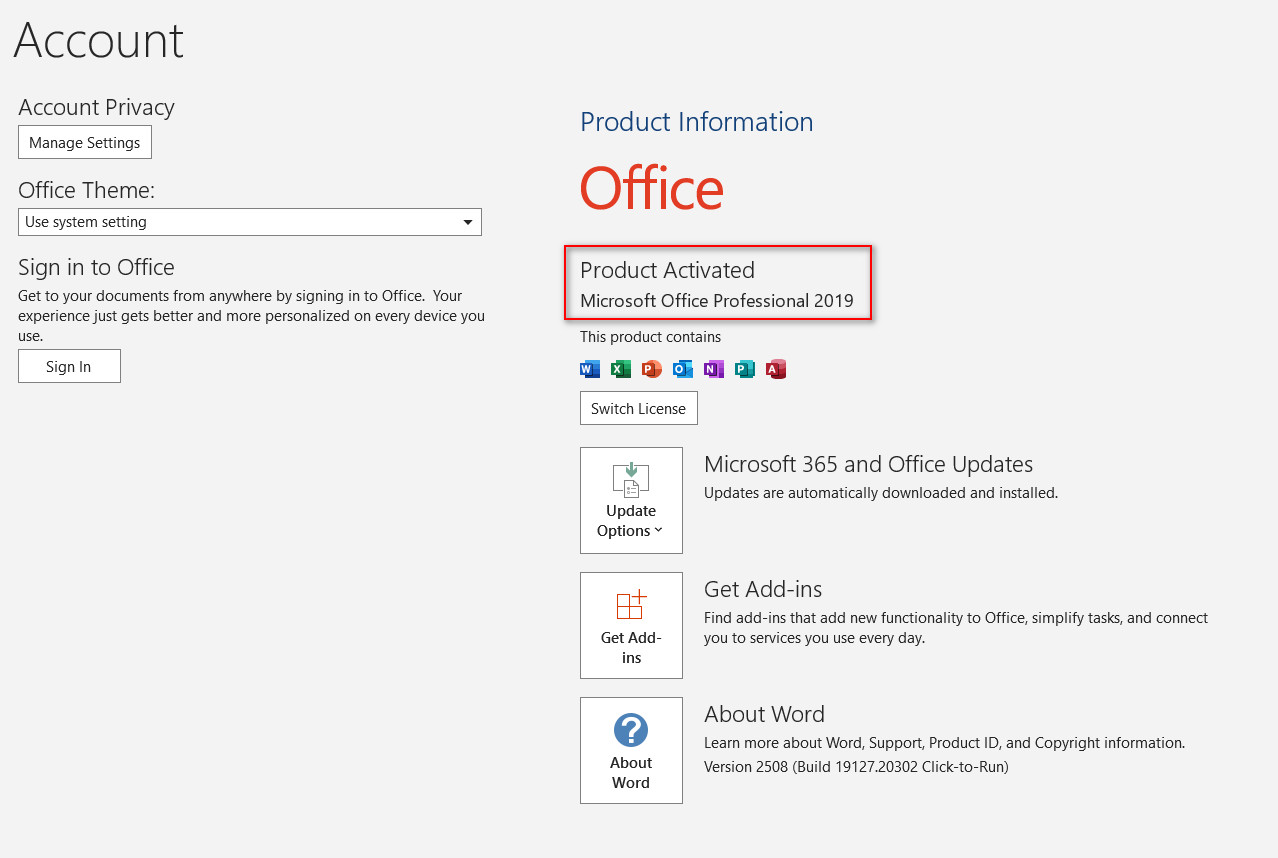Click the Account page title
The width and height of the screenshot is (1278, 858).
click(99, 41)
